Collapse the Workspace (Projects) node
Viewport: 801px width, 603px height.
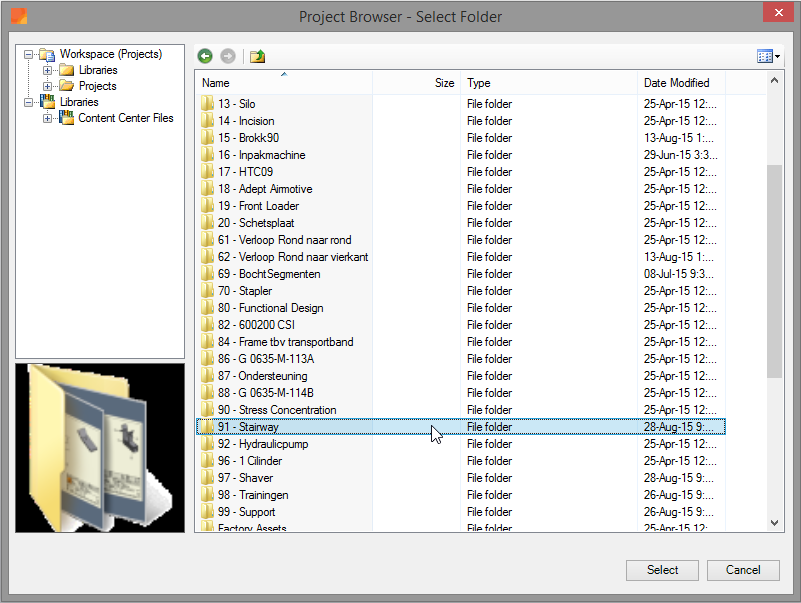[x=28, y=54]
